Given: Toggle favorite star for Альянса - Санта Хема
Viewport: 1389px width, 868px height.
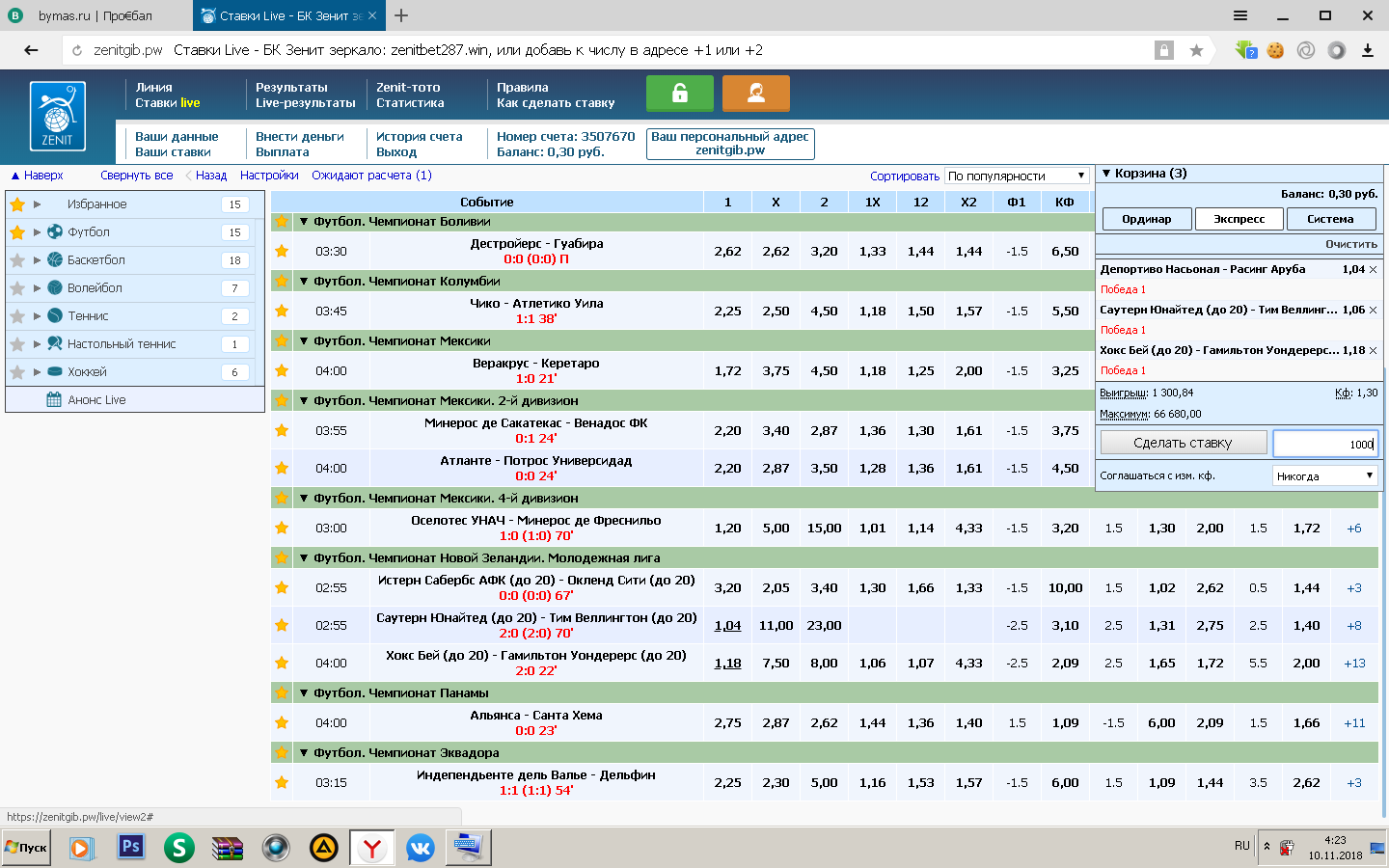Looking at the screenshot, I should [x=282, y=722].
